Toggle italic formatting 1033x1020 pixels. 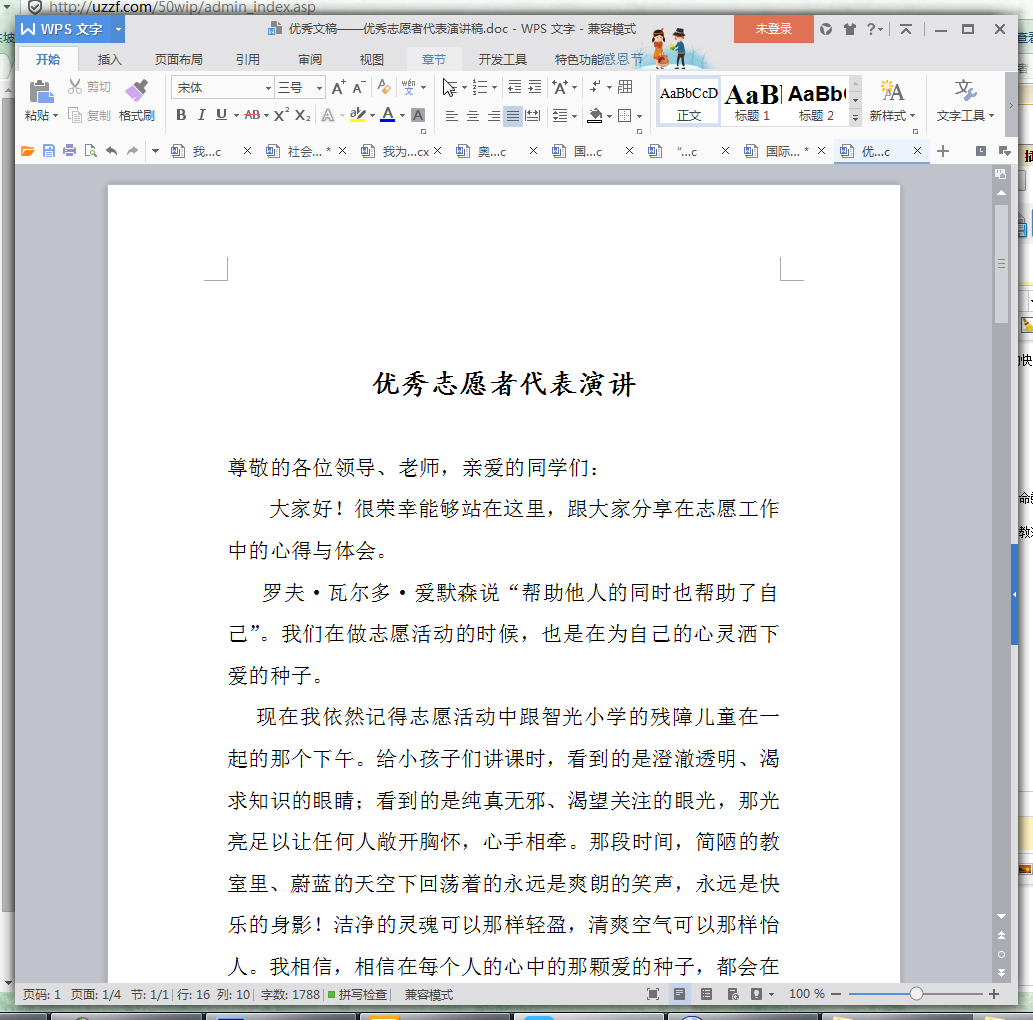click(202, 115)
